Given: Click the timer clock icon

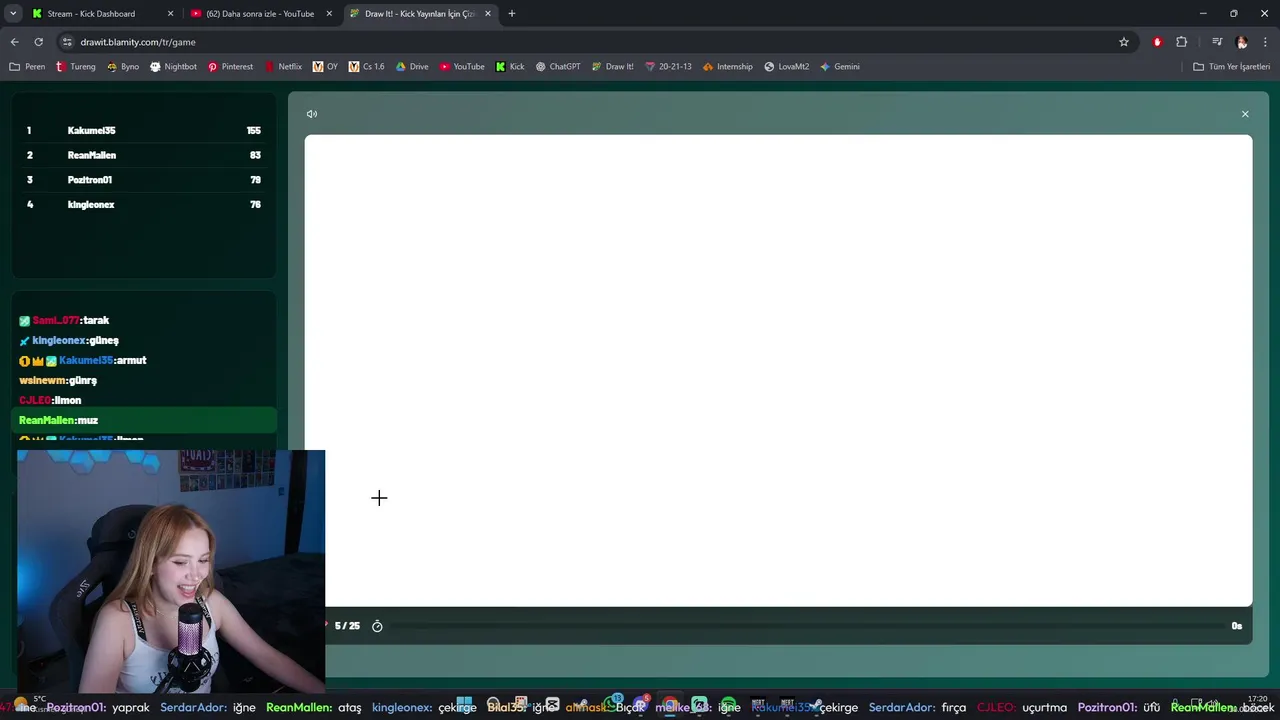Looking at the screenshot, I should (x=377, y=626).
